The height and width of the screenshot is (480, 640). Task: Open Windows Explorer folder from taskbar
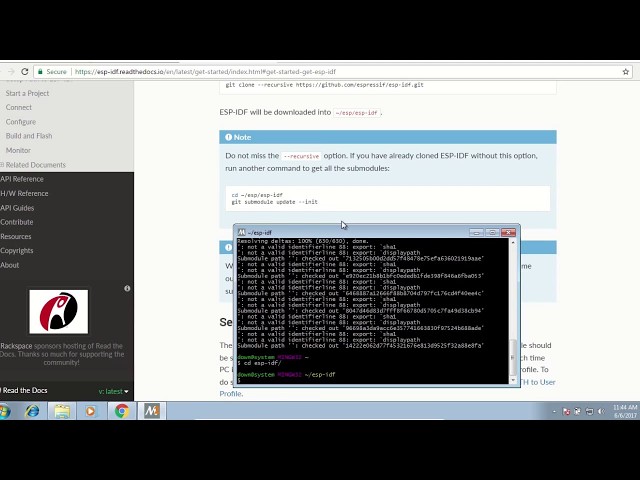[x=62, y=411]
